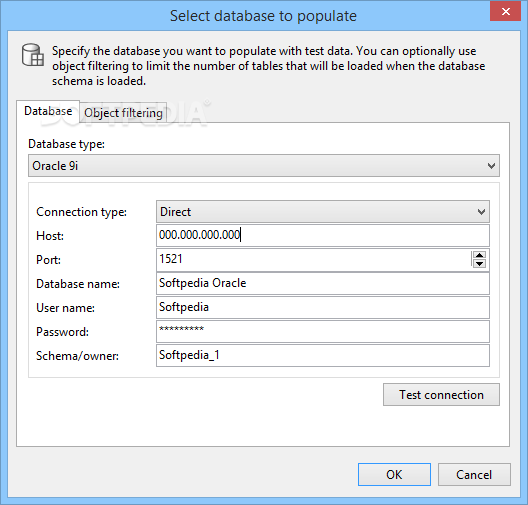Screen dimensions: 528x505
Task: Click the 'Connection type:' label
Action: [x=81, y=212]
